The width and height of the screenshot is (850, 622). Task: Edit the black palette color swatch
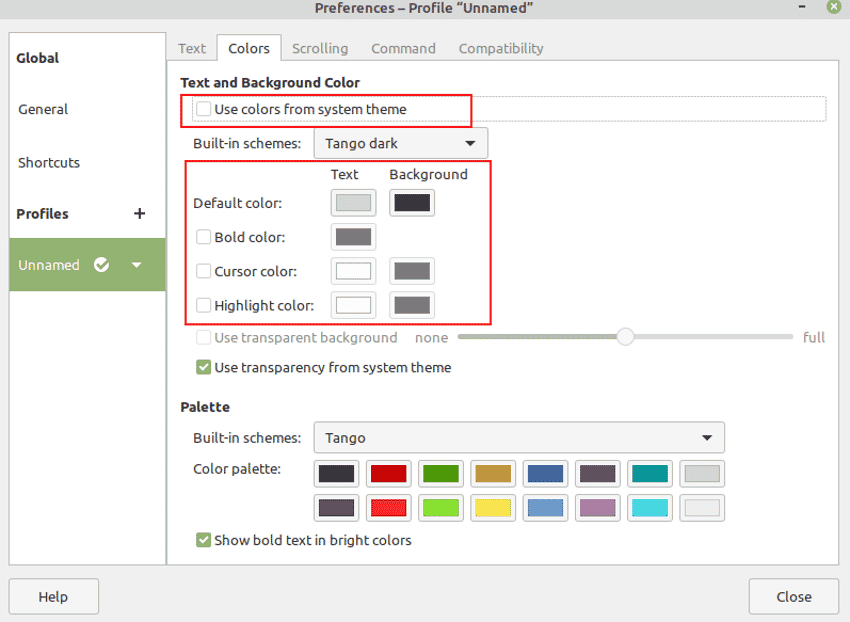pos(337,473)
